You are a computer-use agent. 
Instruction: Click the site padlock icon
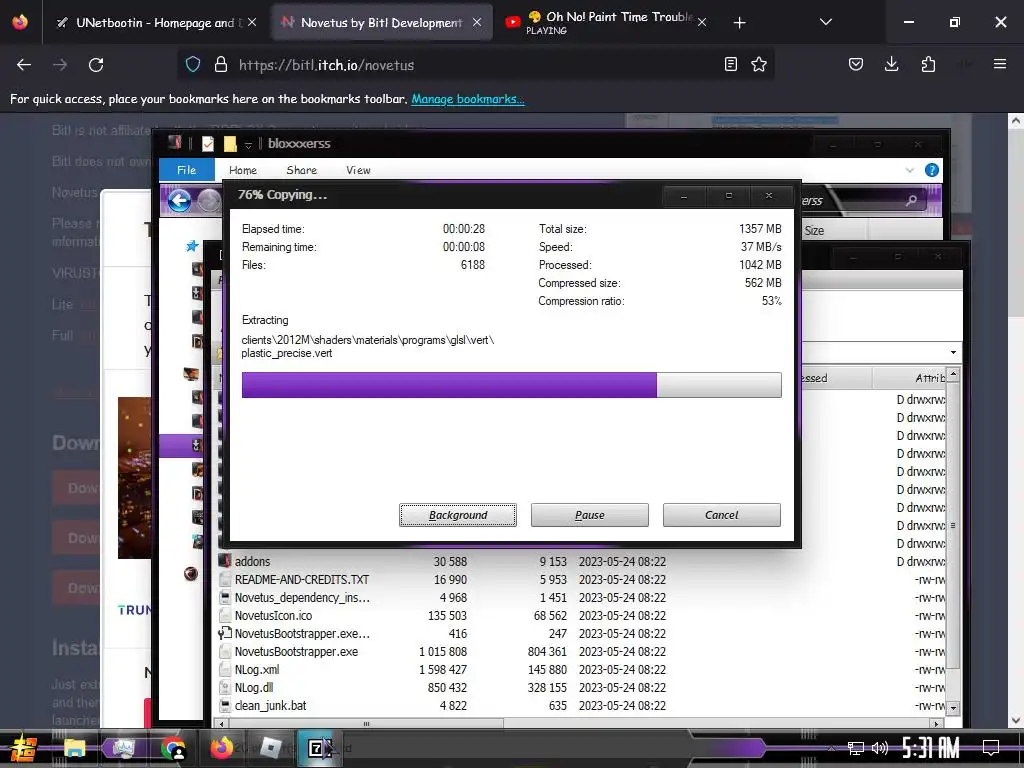221,65
